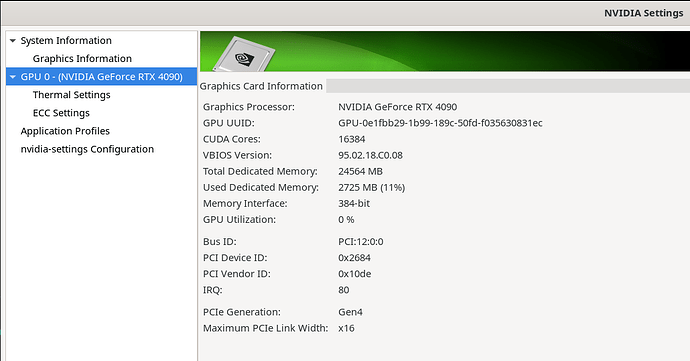690x361 pixels.
Task: Click the Graphics Processor value NVIDIA GeForce RTX 4090
Action: (x=397, y=107)
